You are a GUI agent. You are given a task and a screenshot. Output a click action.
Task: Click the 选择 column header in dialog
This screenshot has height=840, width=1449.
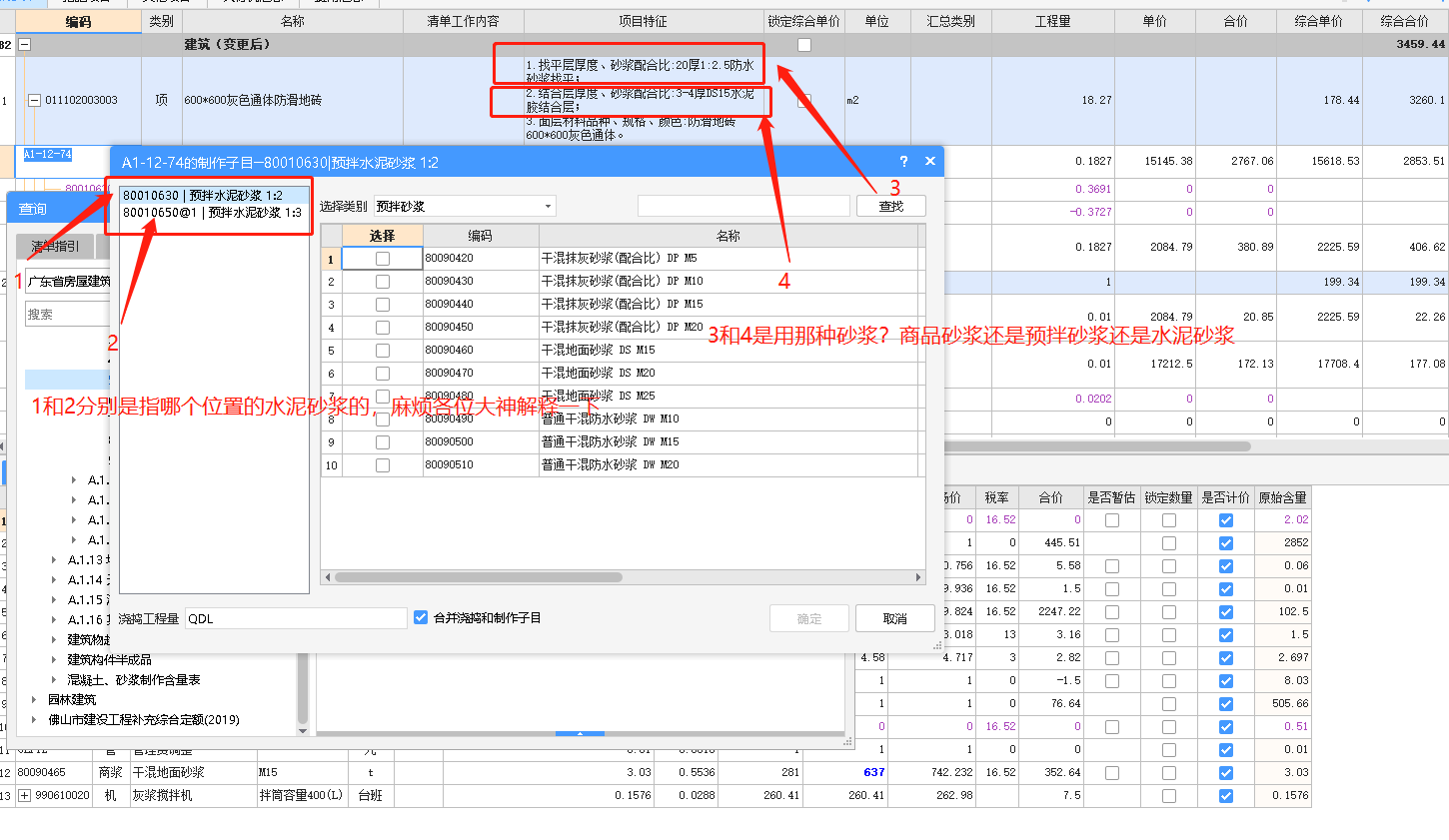382,236
